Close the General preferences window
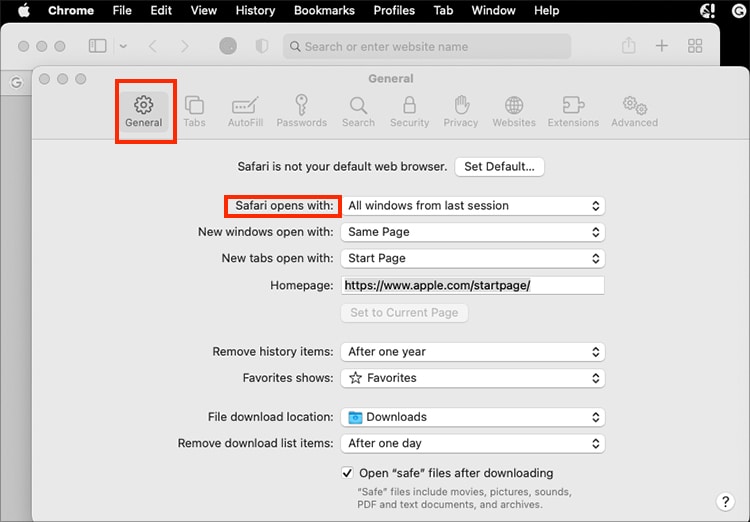This screenshot has height=522, width=750. 44,78
